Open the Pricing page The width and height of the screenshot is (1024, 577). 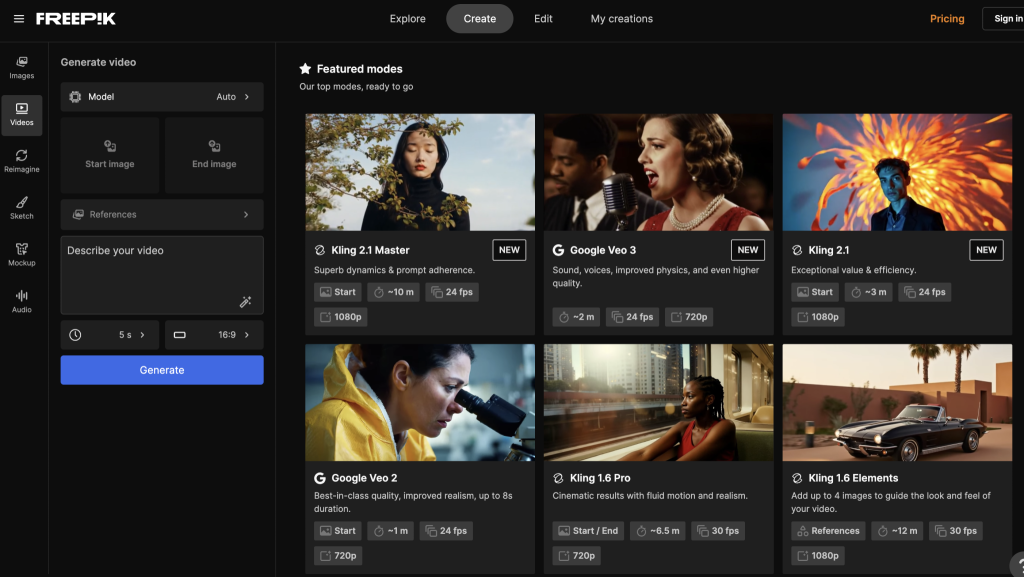(x=947, y=19)
